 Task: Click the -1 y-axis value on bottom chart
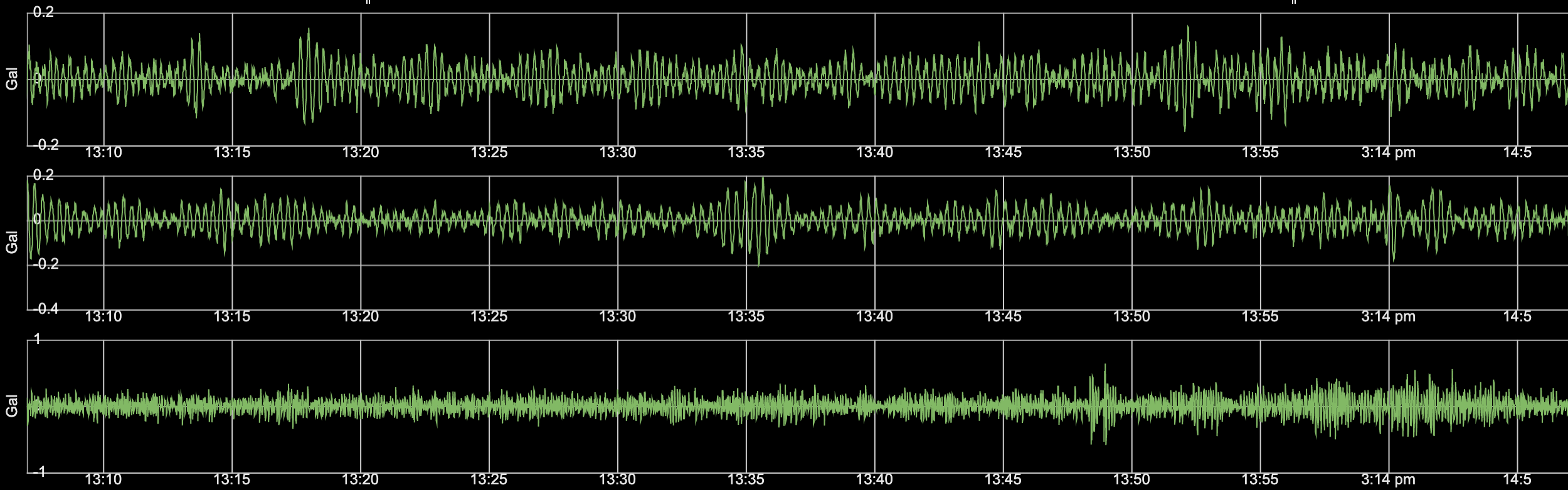coord(39,472)
